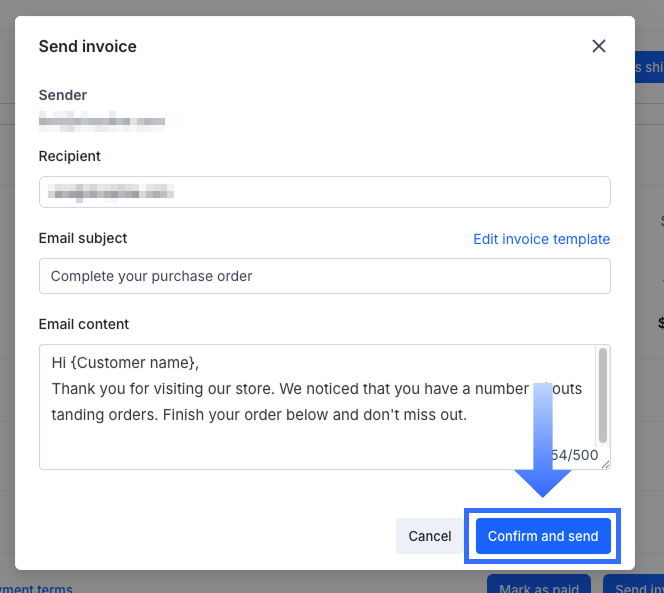Click the Recipient field label

coord(70,156)
